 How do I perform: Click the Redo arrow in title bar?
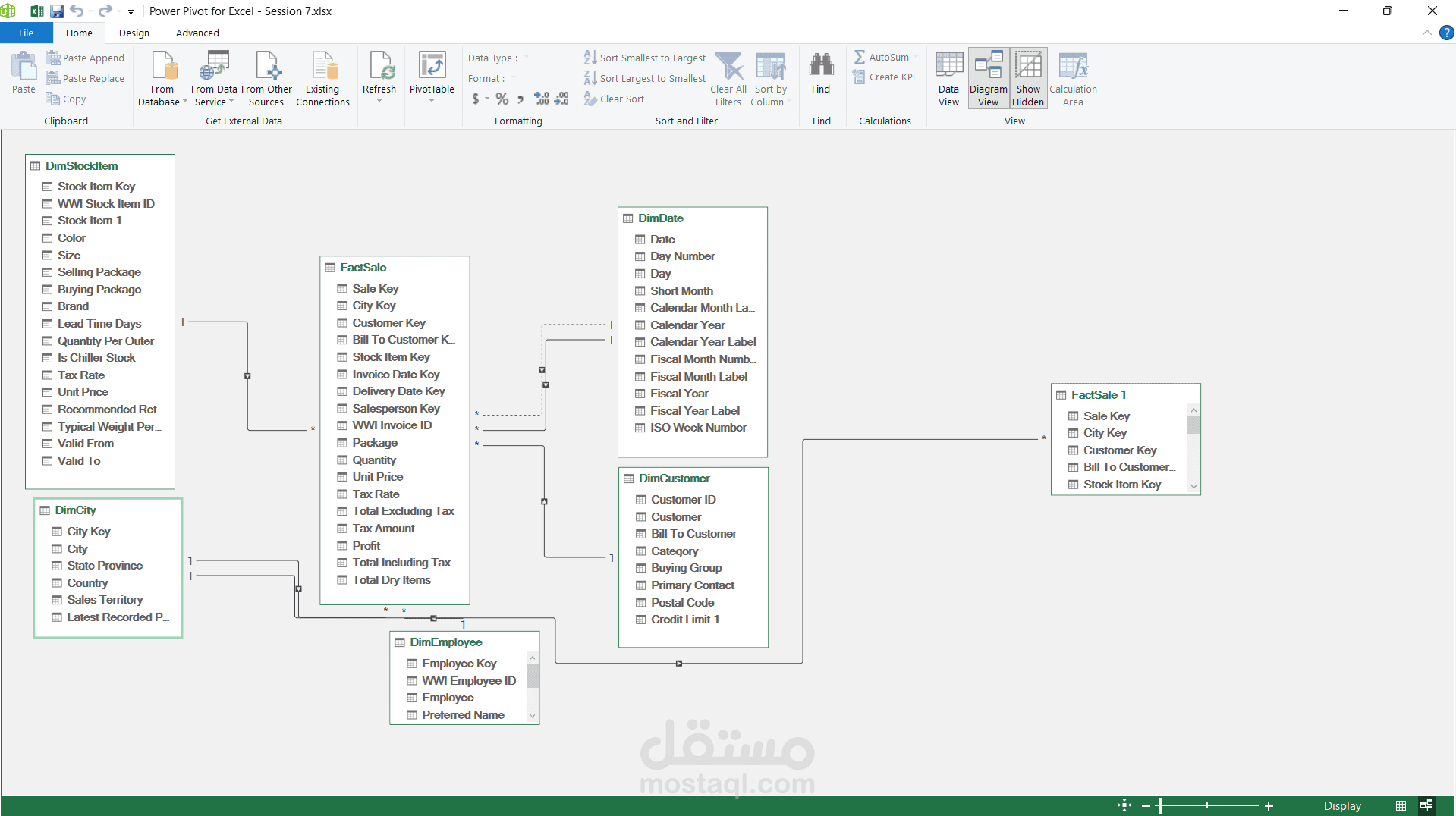(x=105, y=11)
